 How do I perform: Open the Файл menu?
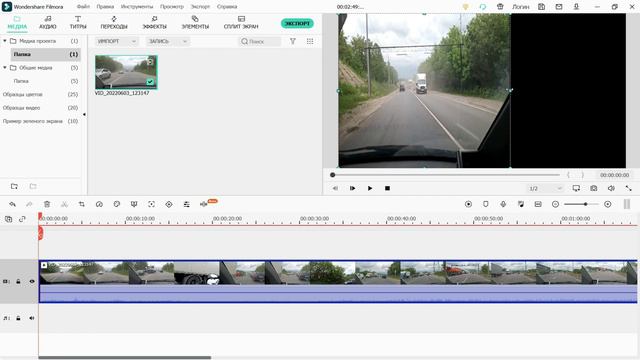83,7
